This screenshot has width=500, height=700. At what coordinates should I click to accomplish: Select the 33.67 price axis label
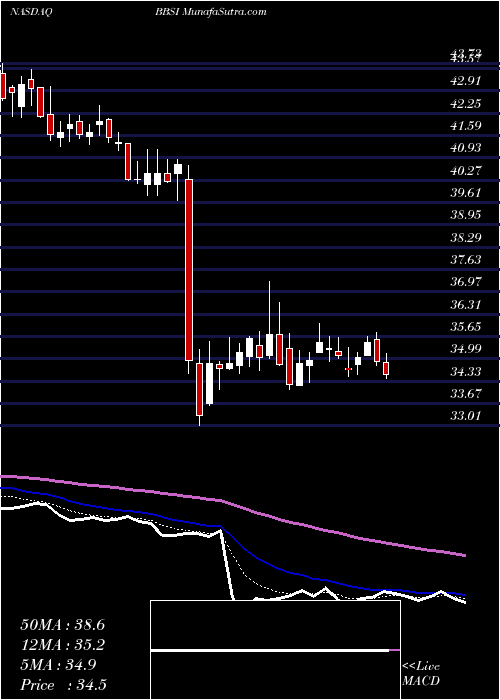(465, 393)
